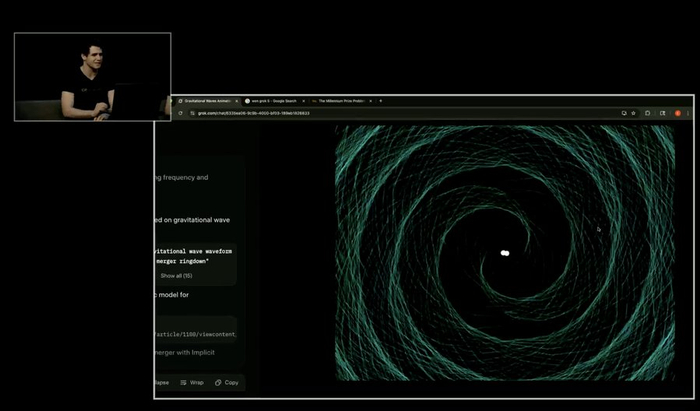Viewport: 700px width, 411px height.
Task: Open the orange profile avatar
Action: (x=678, y=113)
